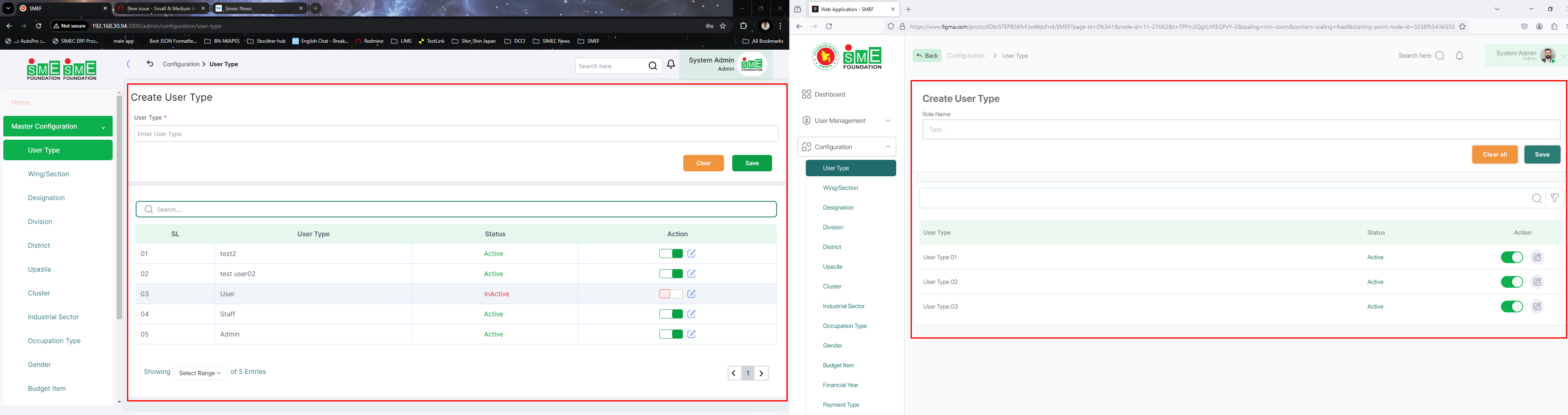The height and width of the screenshot is (415, 1568).
Task: Click the Back button in Figma header
Action: point(927,55)
